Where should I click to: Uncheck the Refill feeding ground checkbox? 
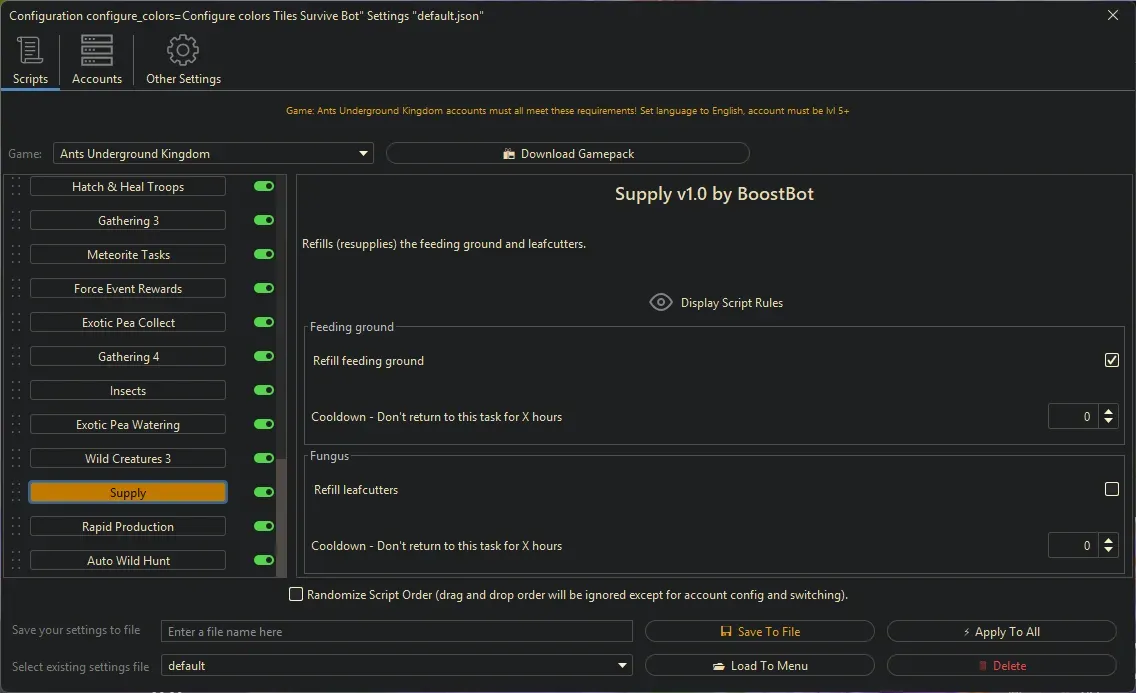click(1111, 359)
